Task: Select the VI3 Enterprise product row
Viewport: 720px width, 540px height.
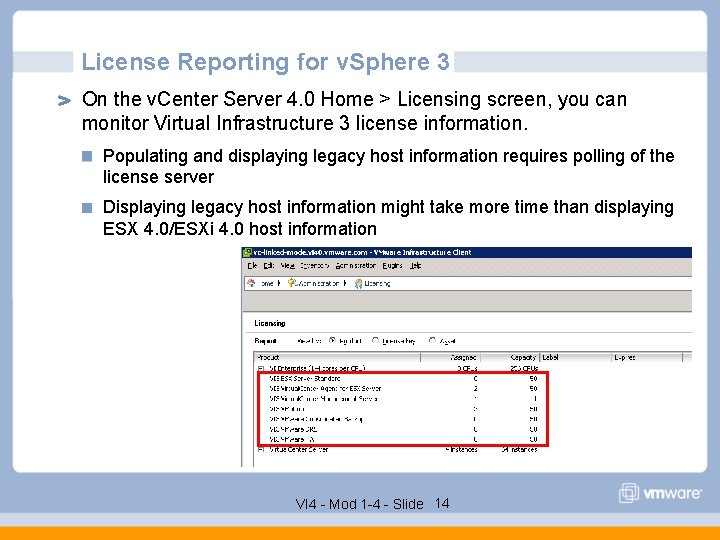Action: (x=399, y=368)
